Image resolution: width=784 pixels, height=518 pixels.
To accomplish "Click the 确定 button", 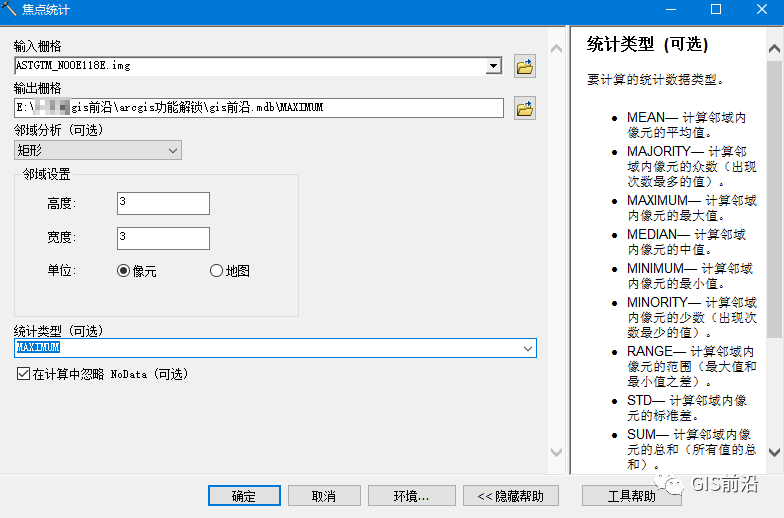I will [x=244, y=496].
